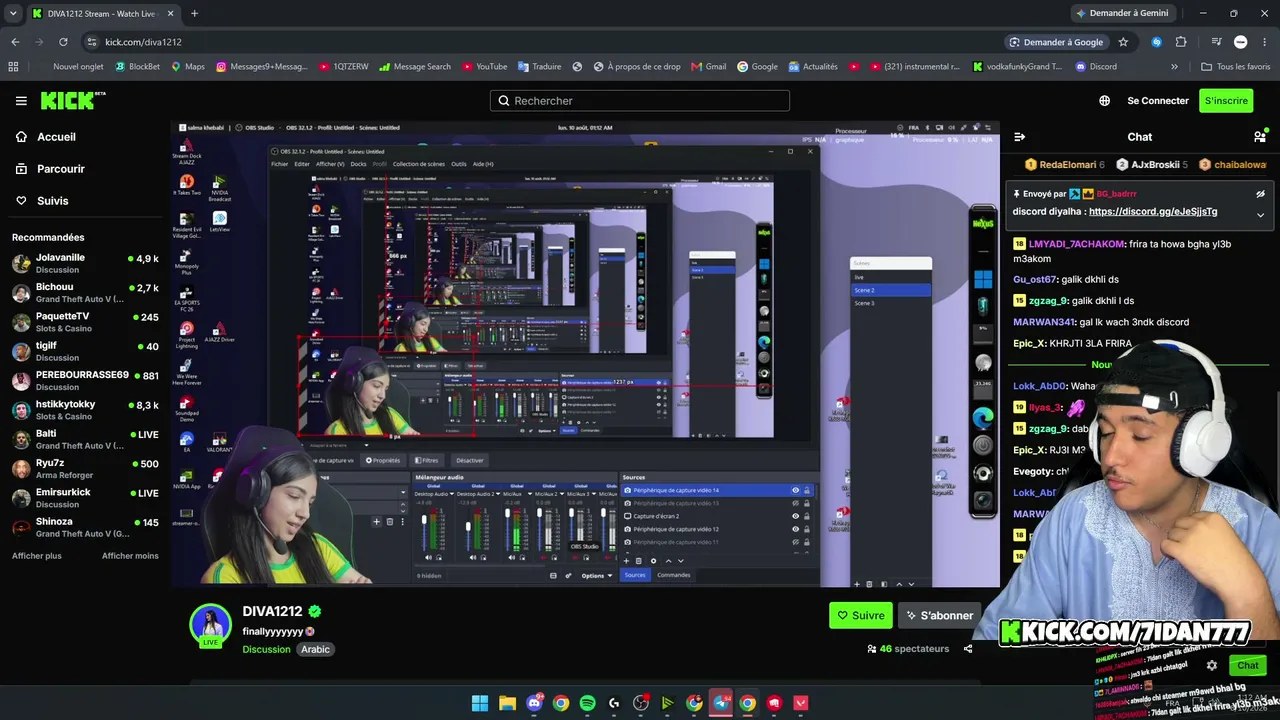
Task: Go back to the previous page
Action: click(x=15, y=42)
